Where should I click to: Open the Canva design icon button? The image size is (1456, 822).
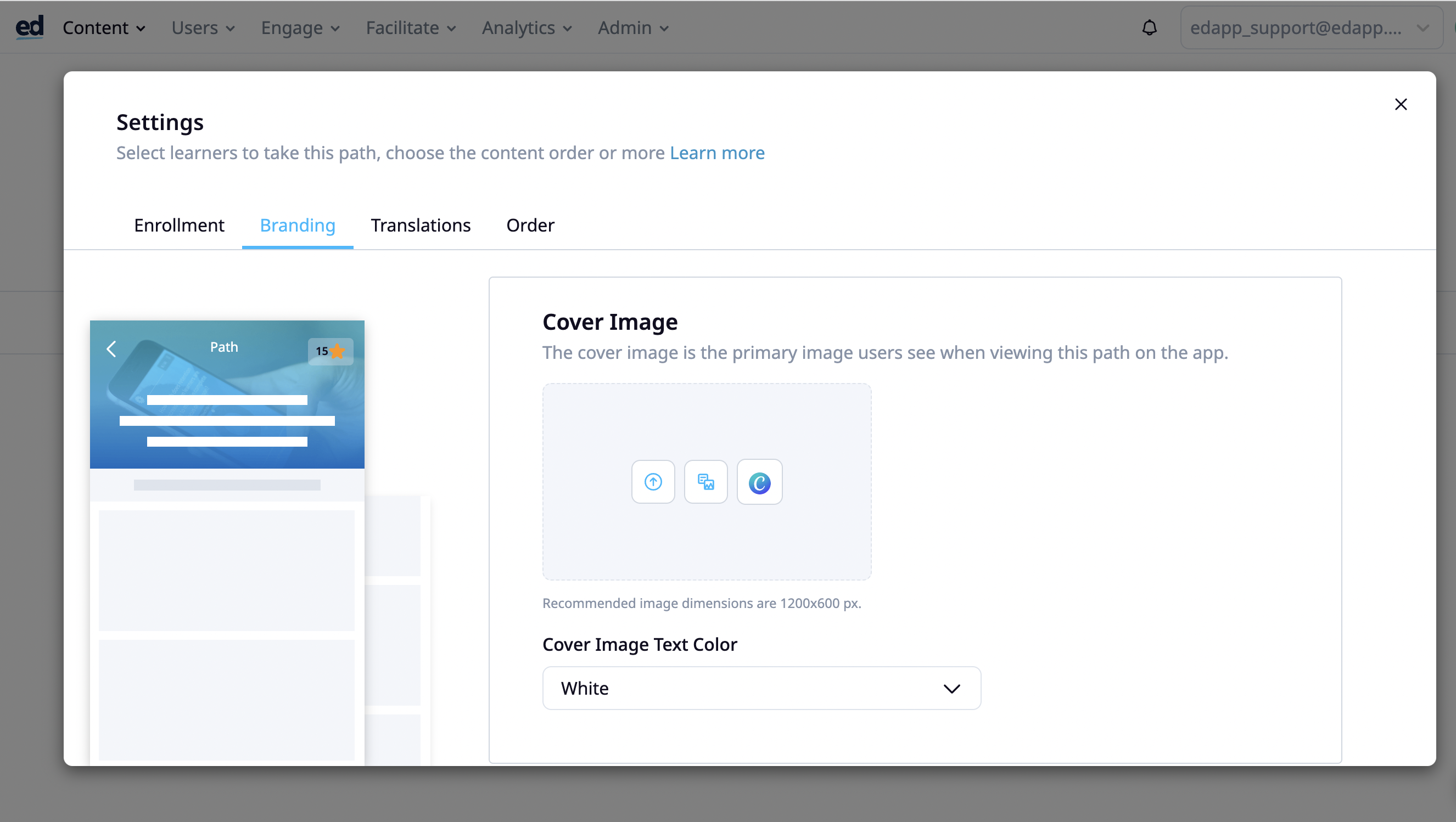(x=759, y=482)
